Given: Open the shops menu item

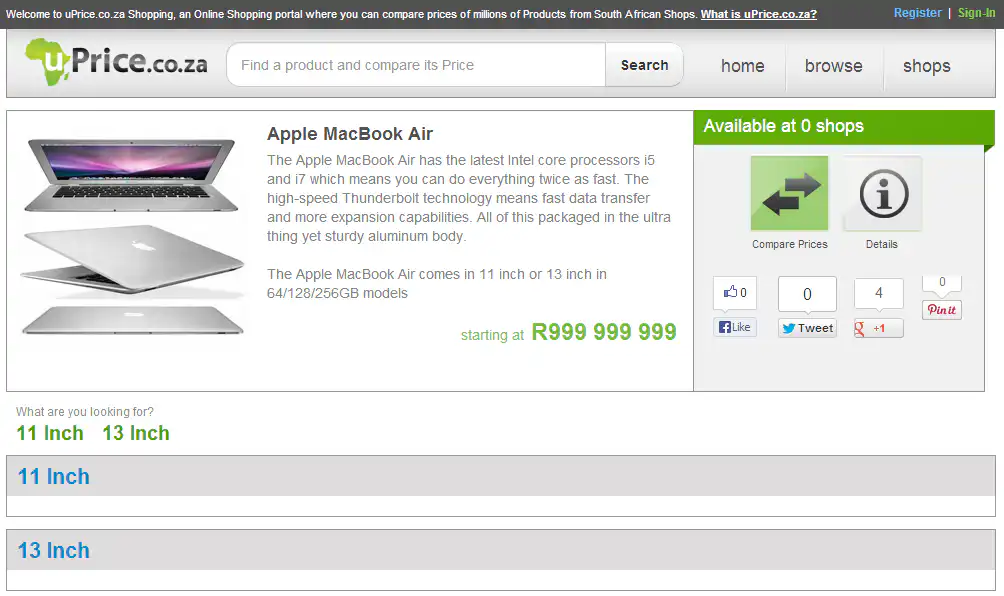Looking at the screenshot, I should (927, 66).
